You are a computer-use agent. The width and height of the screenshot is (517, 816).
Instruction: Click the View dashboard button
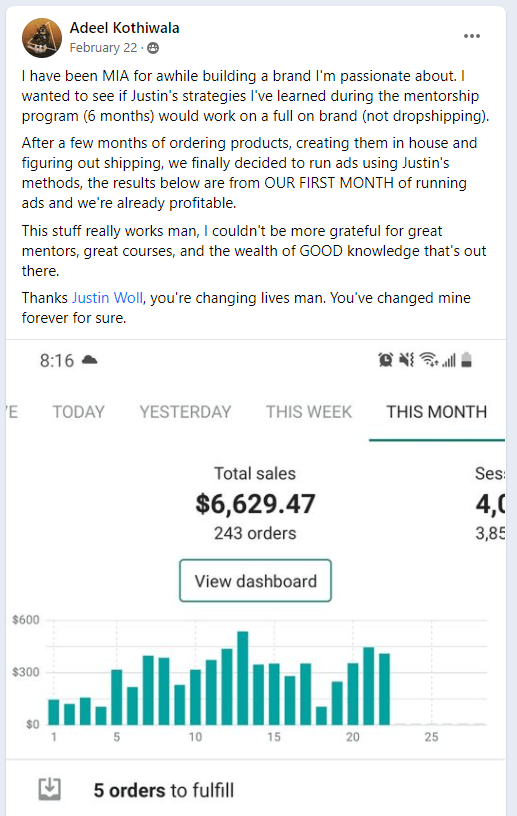pos(256,581)
